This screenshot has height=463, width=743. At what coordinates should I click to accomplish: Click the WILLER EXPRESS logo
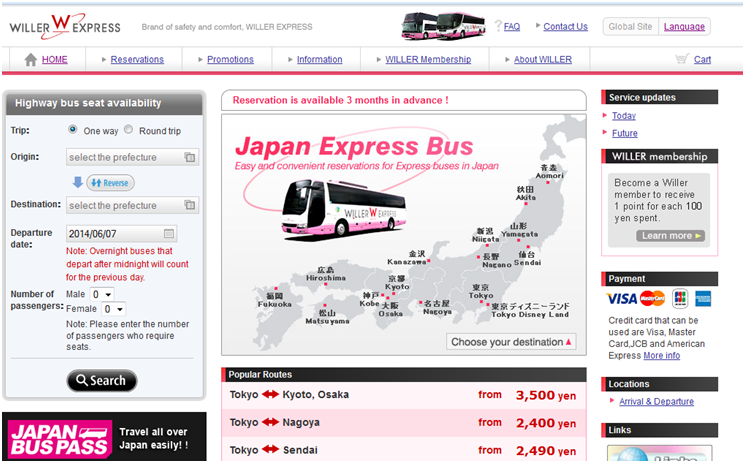point(64,27)
